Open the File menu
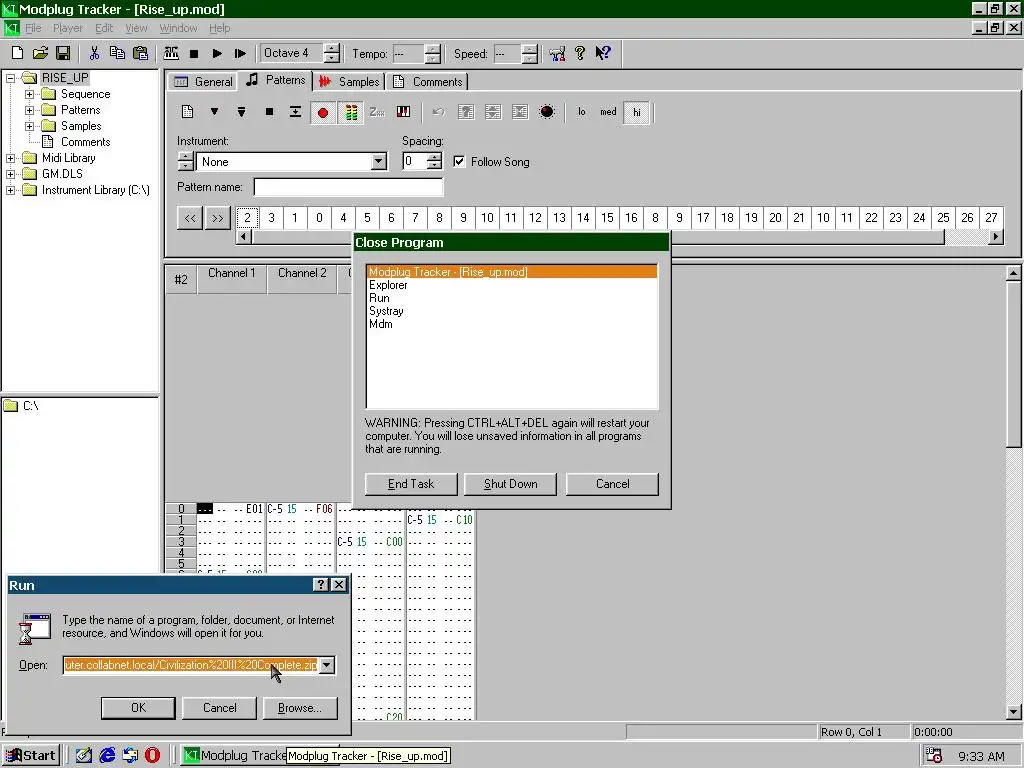 33,28
